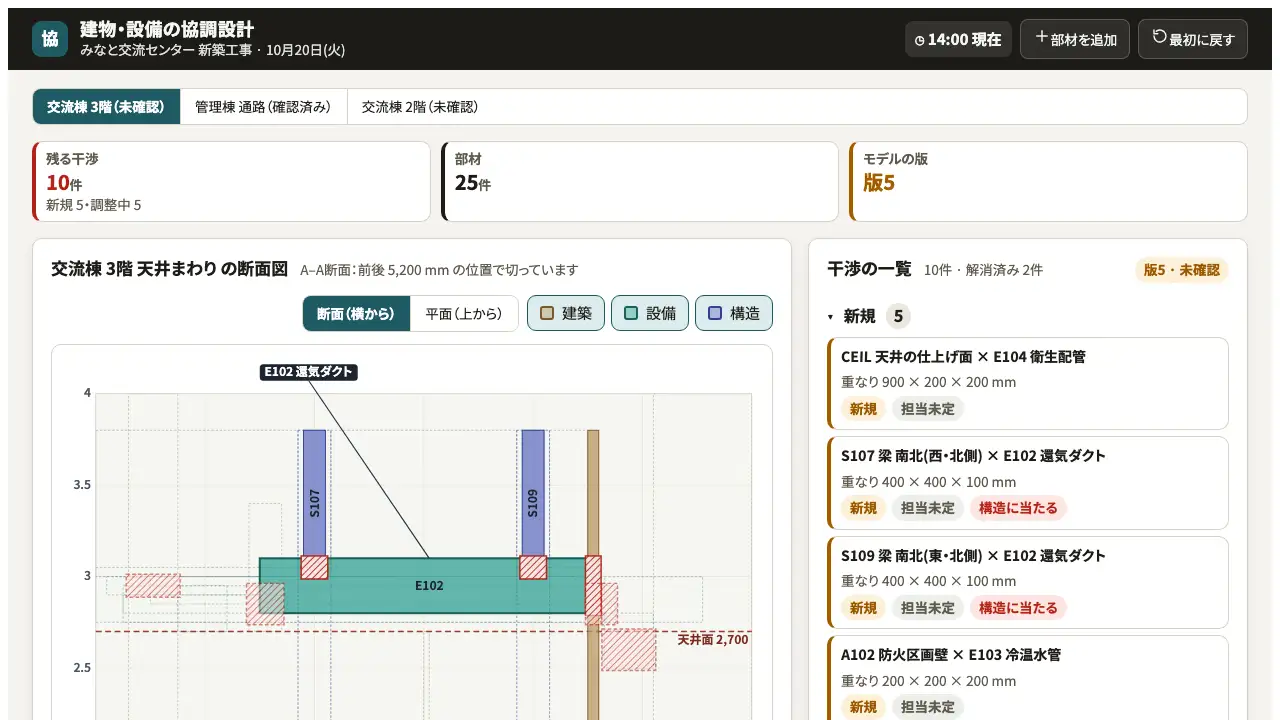This screenshot has height=720, width=1280.
Task: Select the S107 beam in the section view
Action: click(x=314, y=492)
